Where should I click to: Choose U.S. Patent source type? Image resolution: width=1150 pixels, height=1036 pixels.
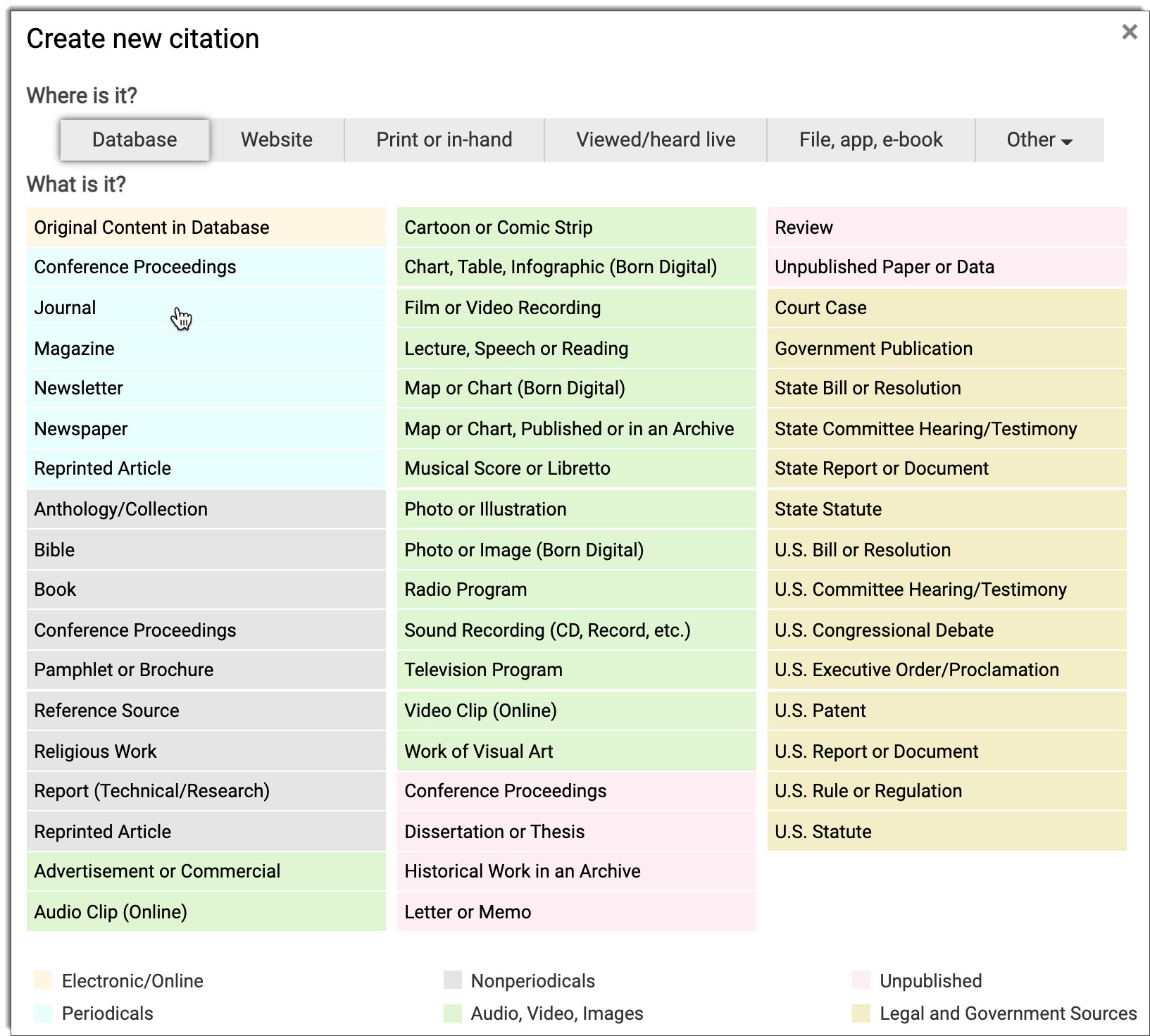tap(820, 711)
